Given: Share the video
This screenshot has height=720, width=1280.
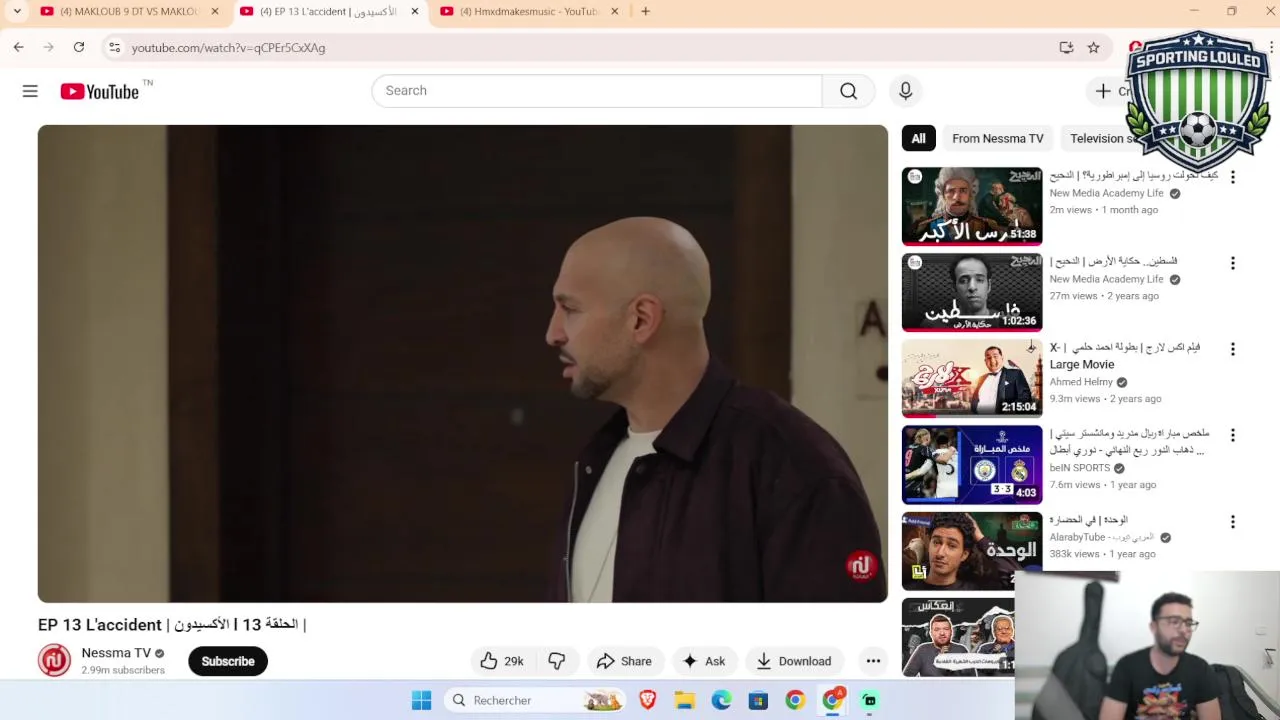Looking at the screenshot, I should [624, 661].
